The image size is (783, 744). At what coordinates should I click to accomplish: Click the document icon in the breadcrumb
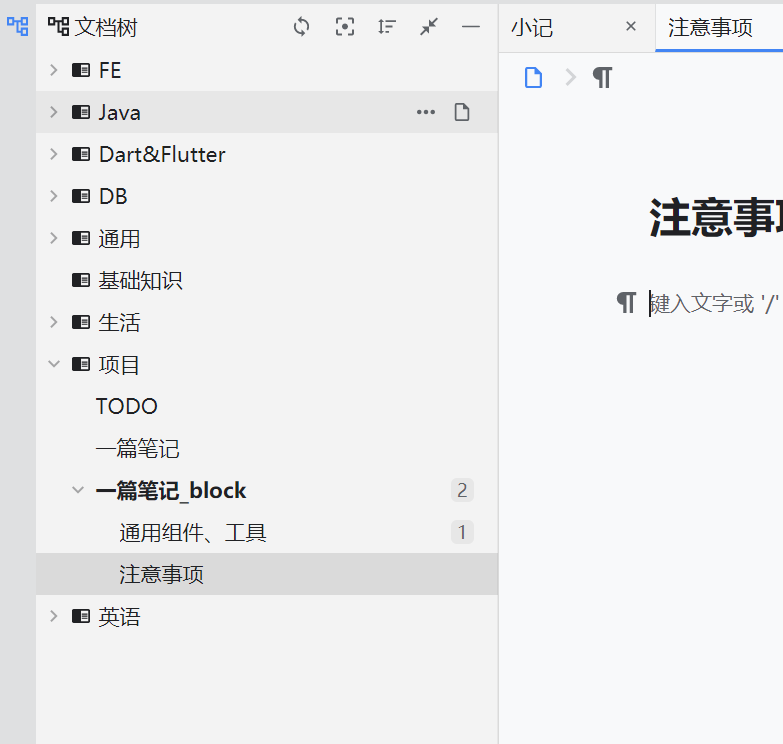tap(533, 77)
